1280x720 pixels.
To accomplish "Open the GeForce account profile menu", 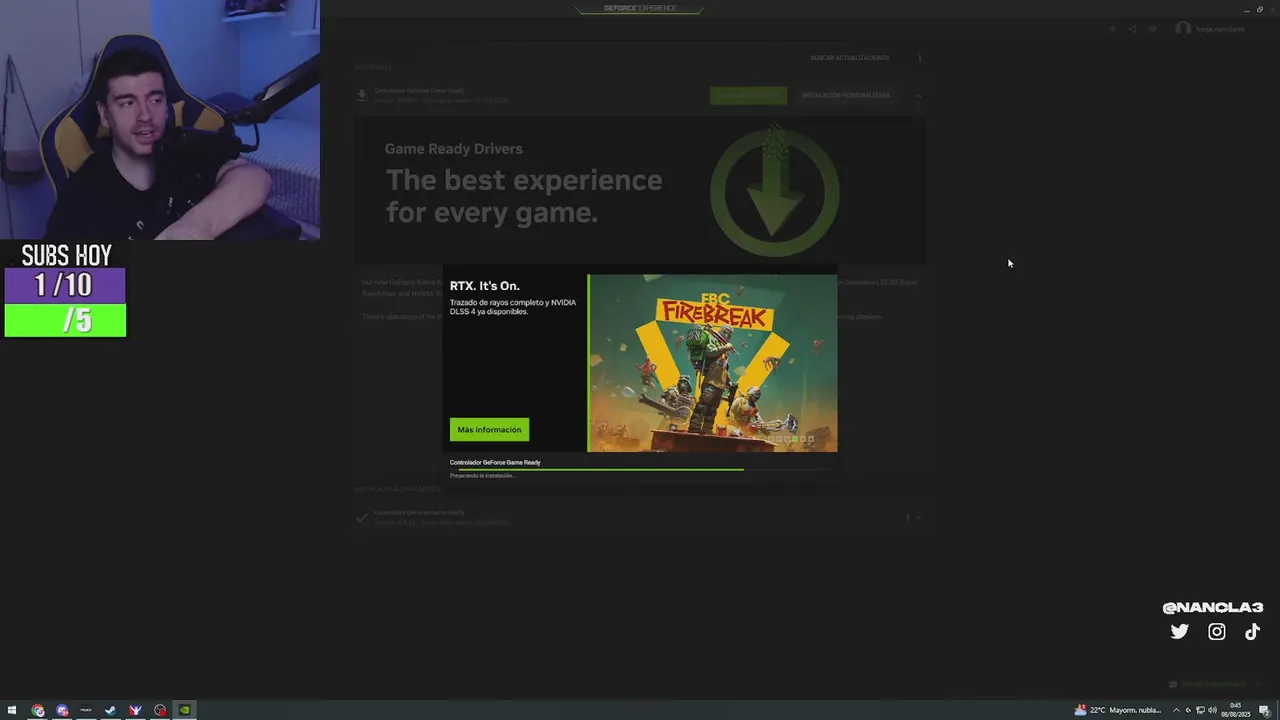I will [x=1210, y=29].
